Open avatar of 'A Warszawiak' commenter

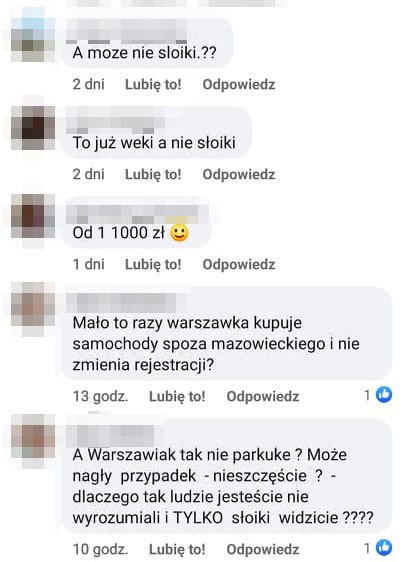[33, 436]
